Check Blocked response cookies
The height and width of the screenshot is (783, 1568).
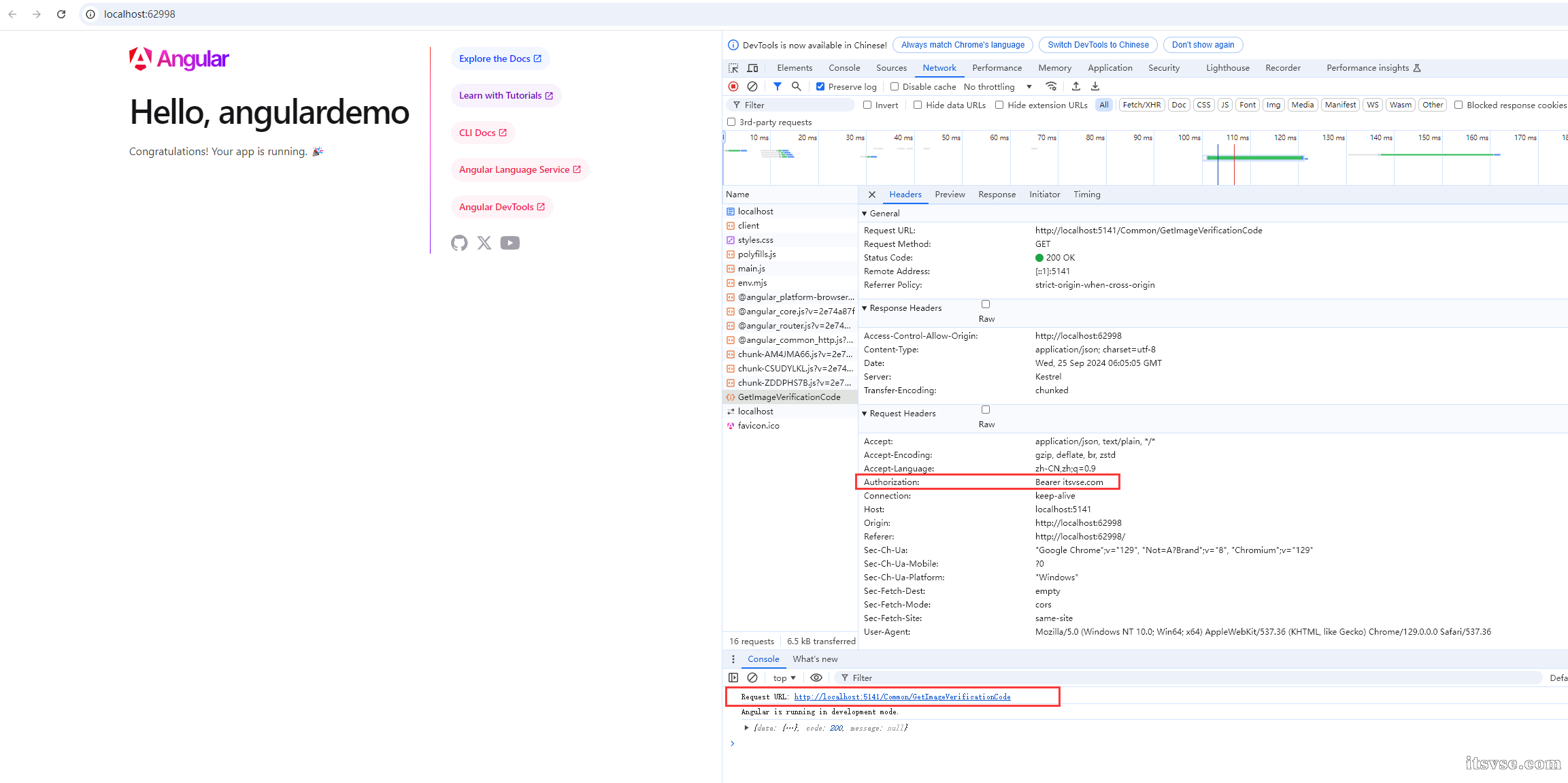1458,105
